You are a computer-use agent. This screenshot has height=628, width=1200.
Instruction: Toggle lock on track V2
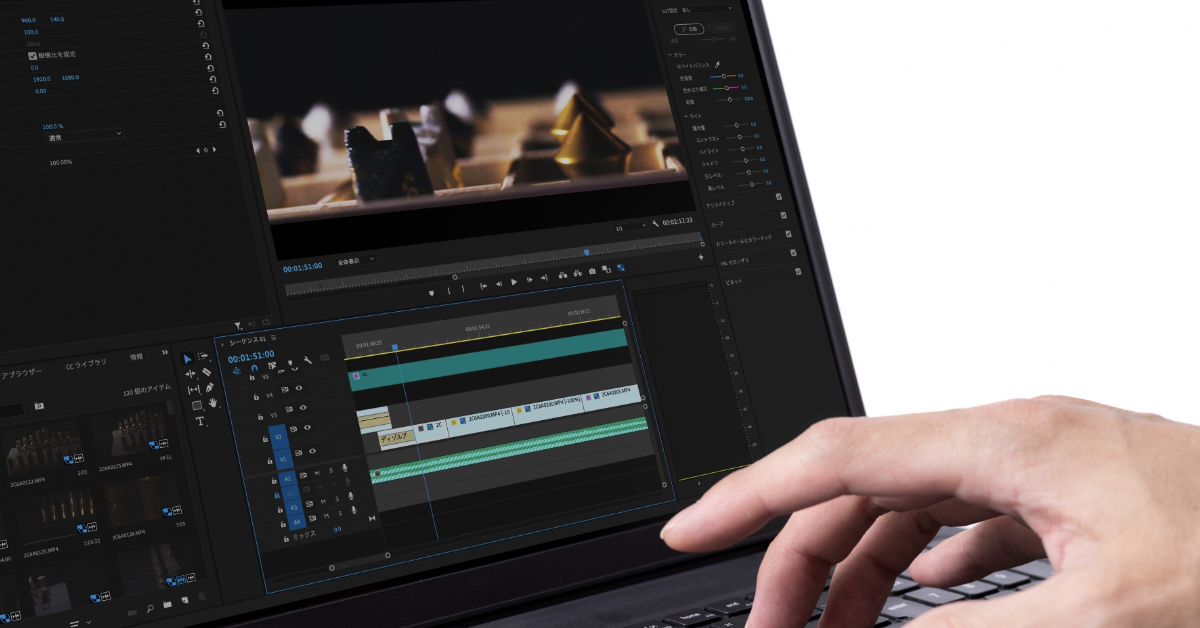click(x=265, y=439)
